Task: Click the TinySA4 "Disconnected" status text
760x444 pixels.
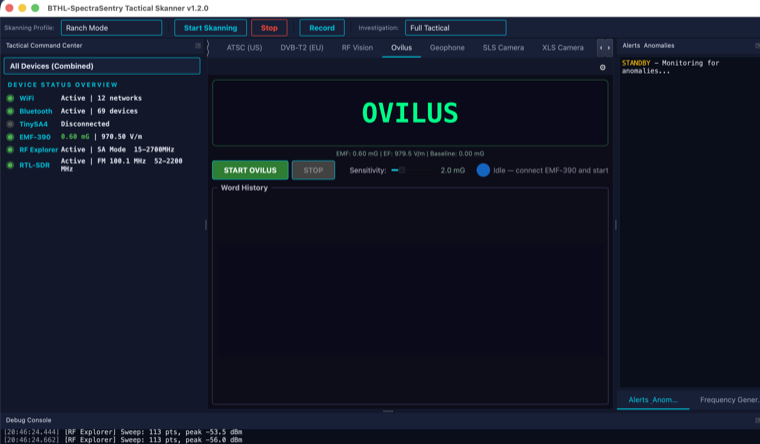Action: pos(85,124)
